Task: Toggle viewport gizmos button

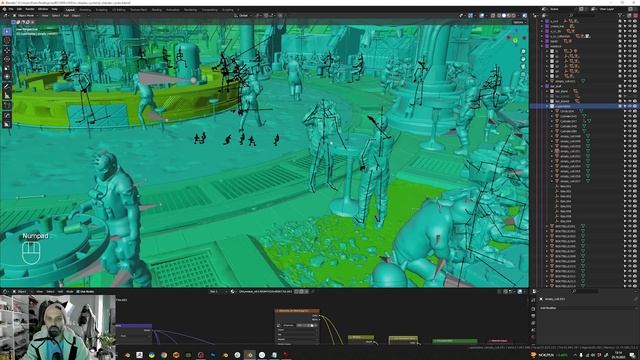Action: pyautogui.click(x=471, y=16)
